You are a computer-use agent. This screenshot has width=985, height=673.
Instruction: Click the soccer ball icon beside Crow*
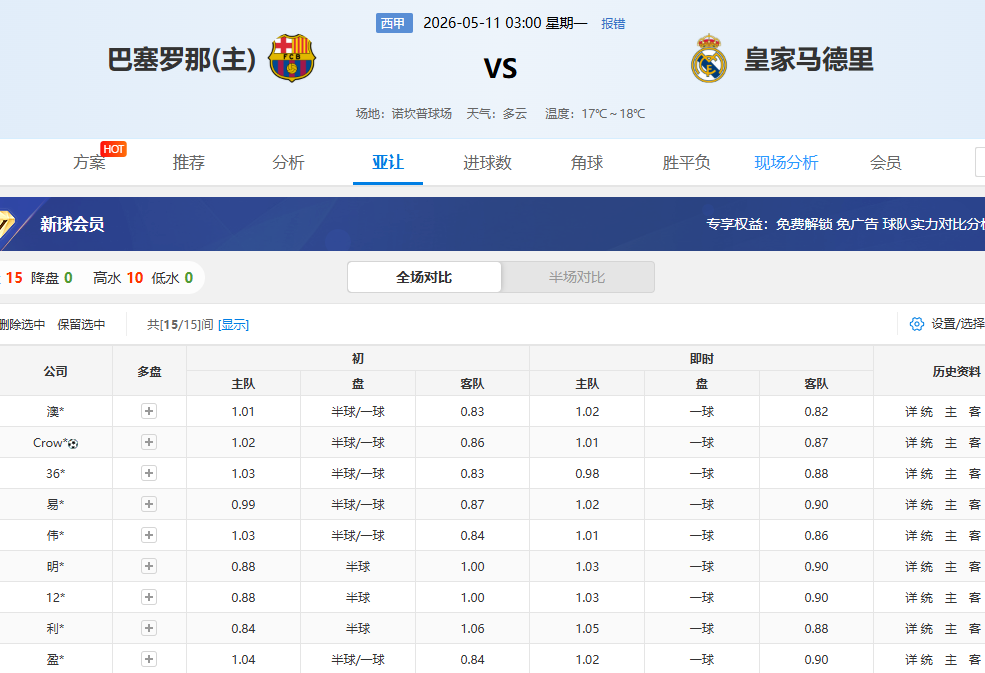click(x=73, y=444)
